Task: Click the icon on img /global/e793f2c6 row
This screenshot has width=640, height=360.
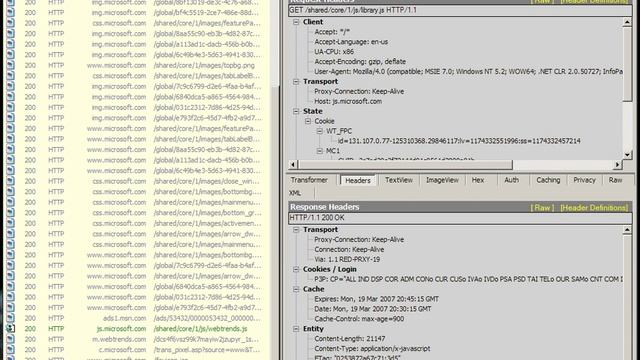Action: pyautogui.click(x=10, y=118)
